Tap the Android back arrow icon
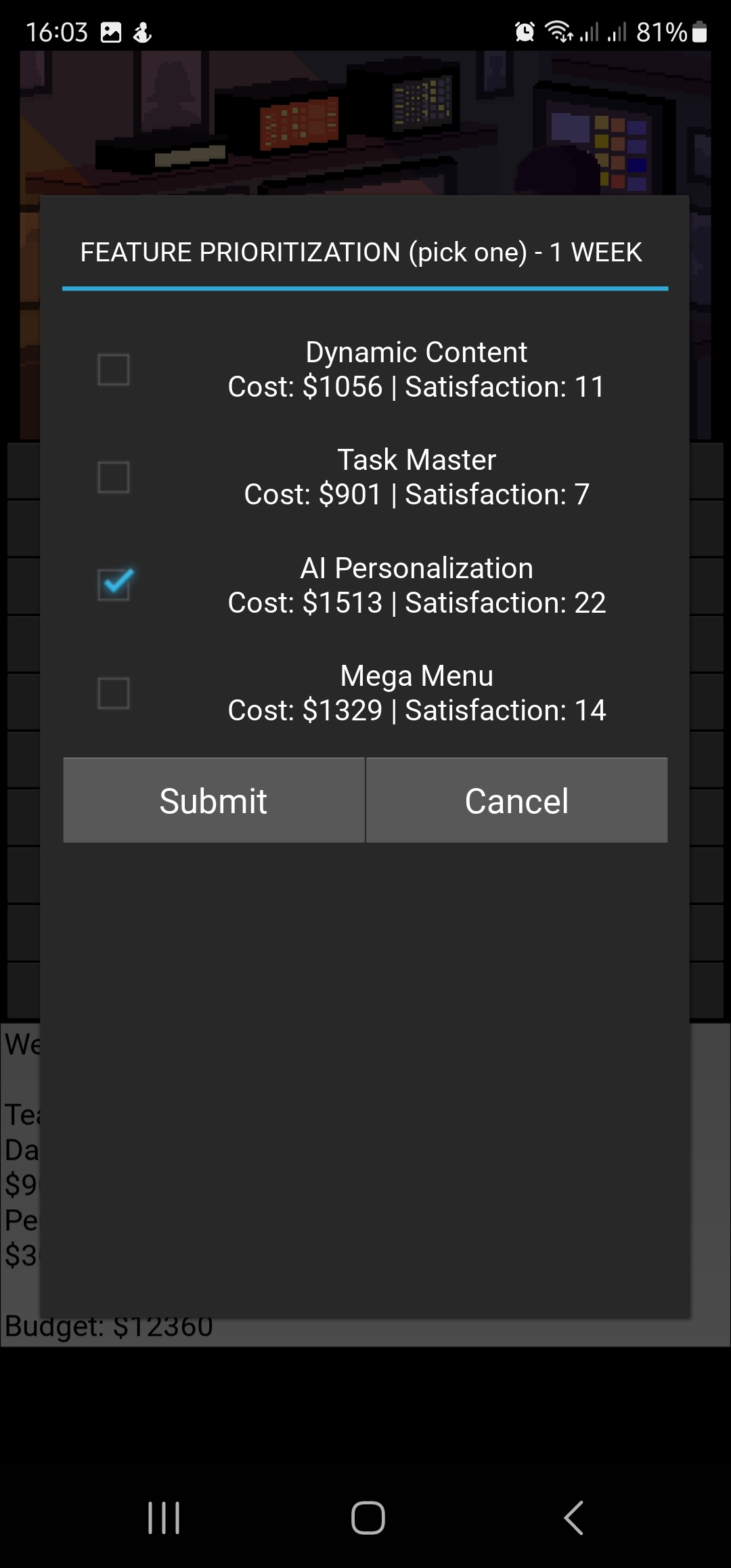 (x=573, y=1517)
